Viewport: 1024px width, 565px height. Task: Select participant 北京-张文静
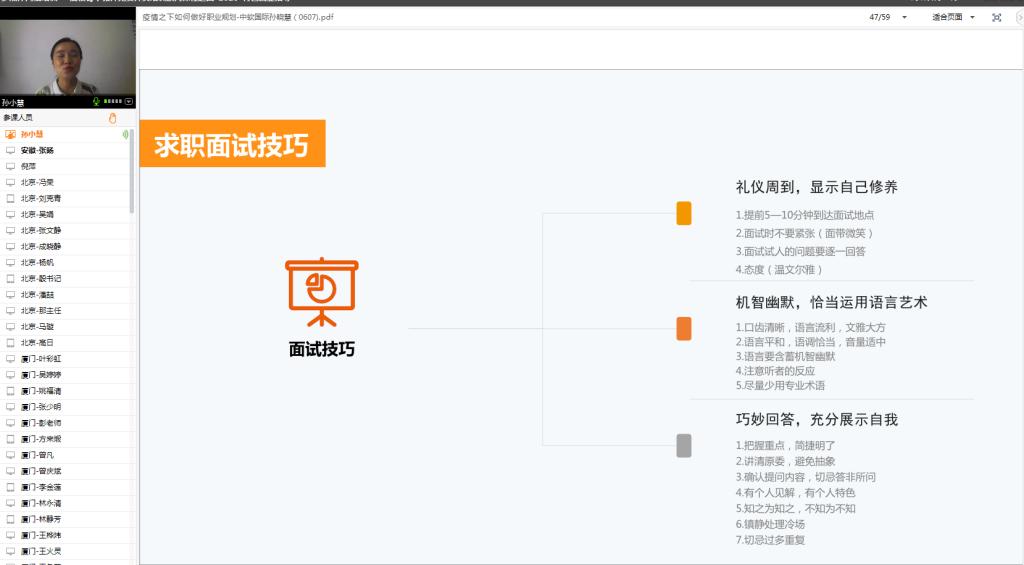[41, 230]
